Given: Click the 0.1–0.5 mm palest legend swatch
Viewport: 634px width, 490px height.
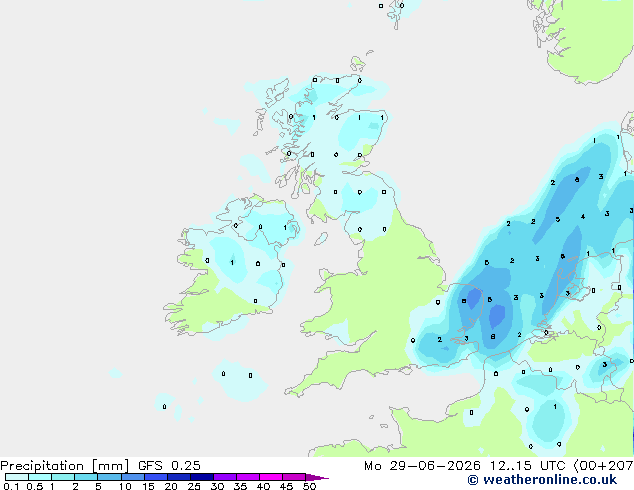Looking at the screenshot, I should 17,477.
